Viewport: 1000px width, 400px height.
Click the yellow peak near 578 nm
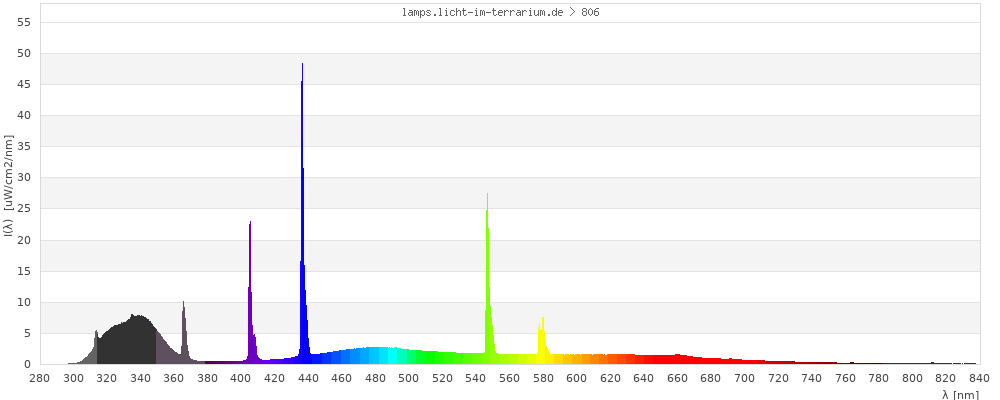click(x=542, y=342)
